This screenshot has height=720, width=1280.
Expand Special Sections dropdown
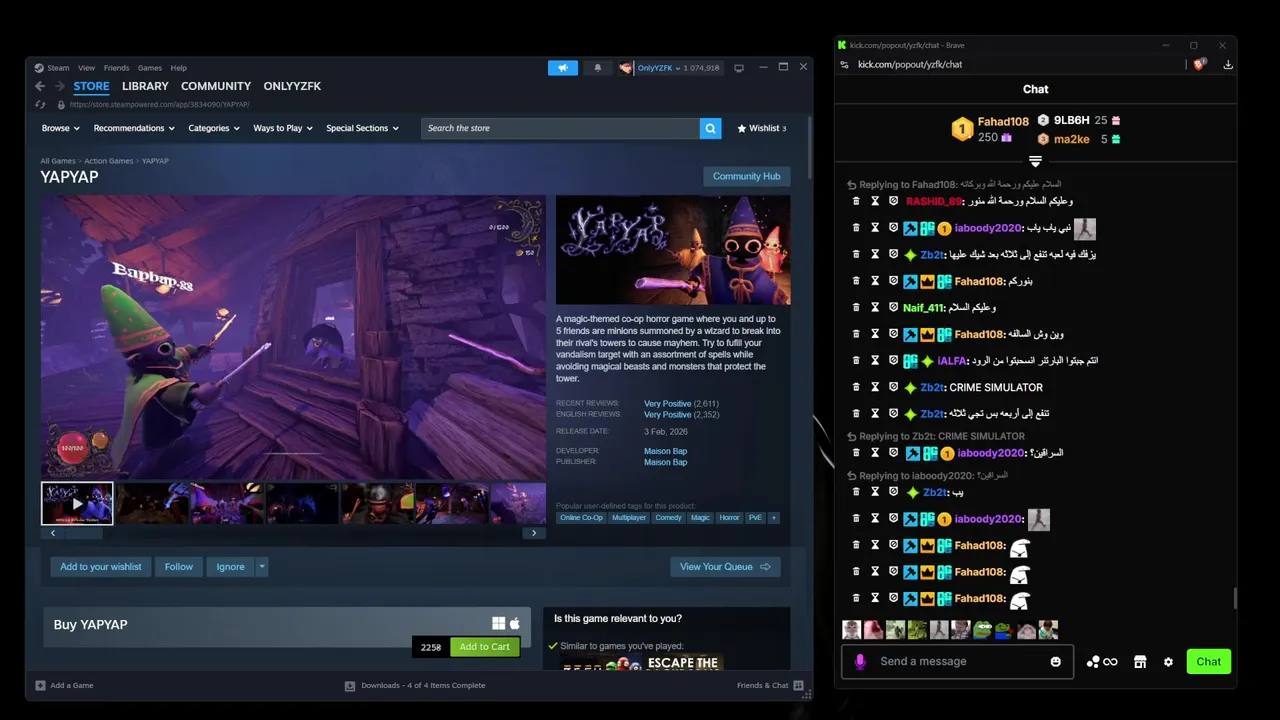tap(362, 128)
